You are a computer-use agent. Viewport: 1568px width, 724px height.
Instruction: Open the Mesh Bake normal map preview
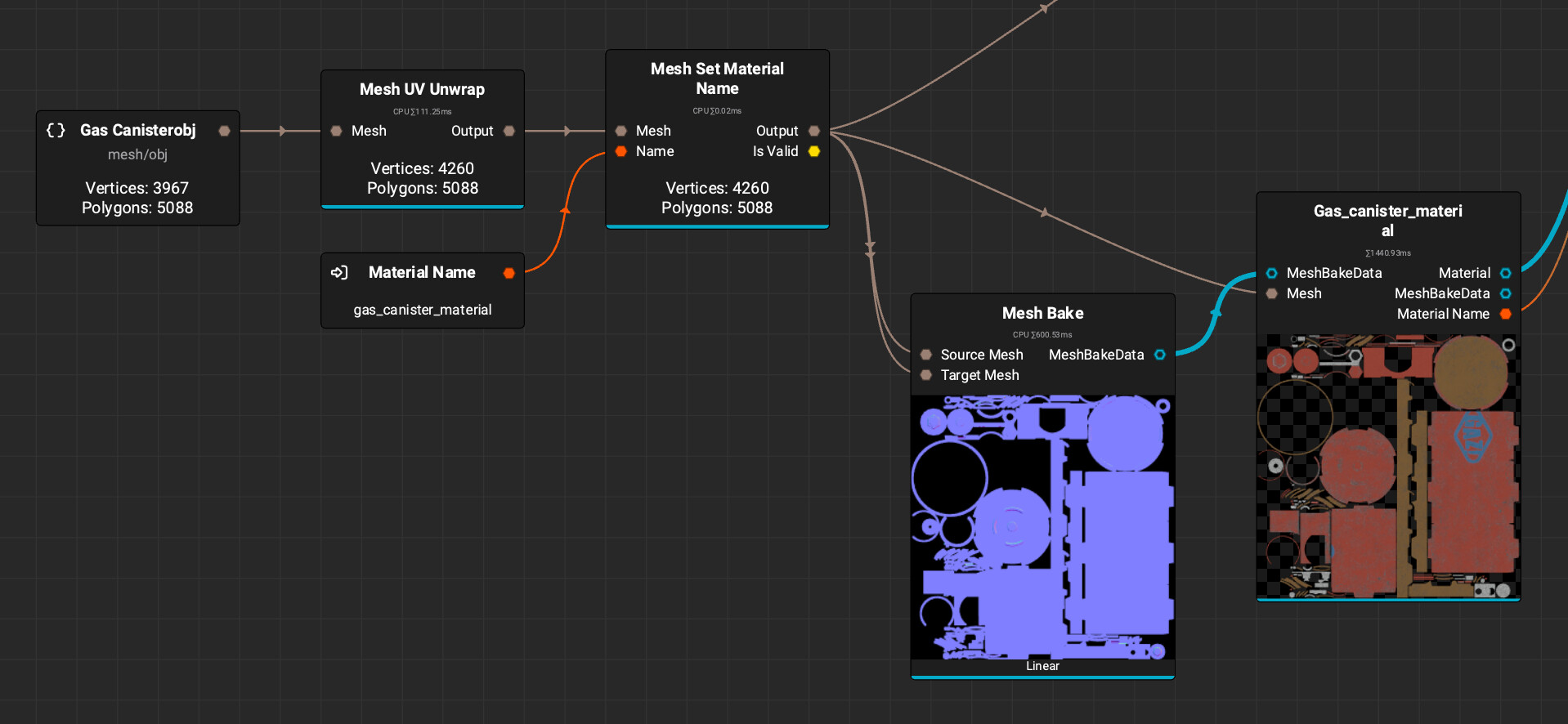pos(1042,527)
